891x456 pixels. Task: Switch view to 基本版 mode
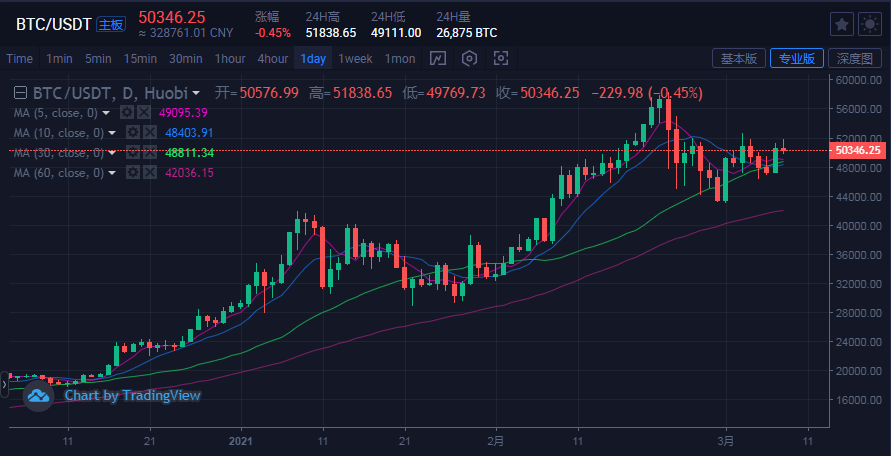(x=739, y=58)
